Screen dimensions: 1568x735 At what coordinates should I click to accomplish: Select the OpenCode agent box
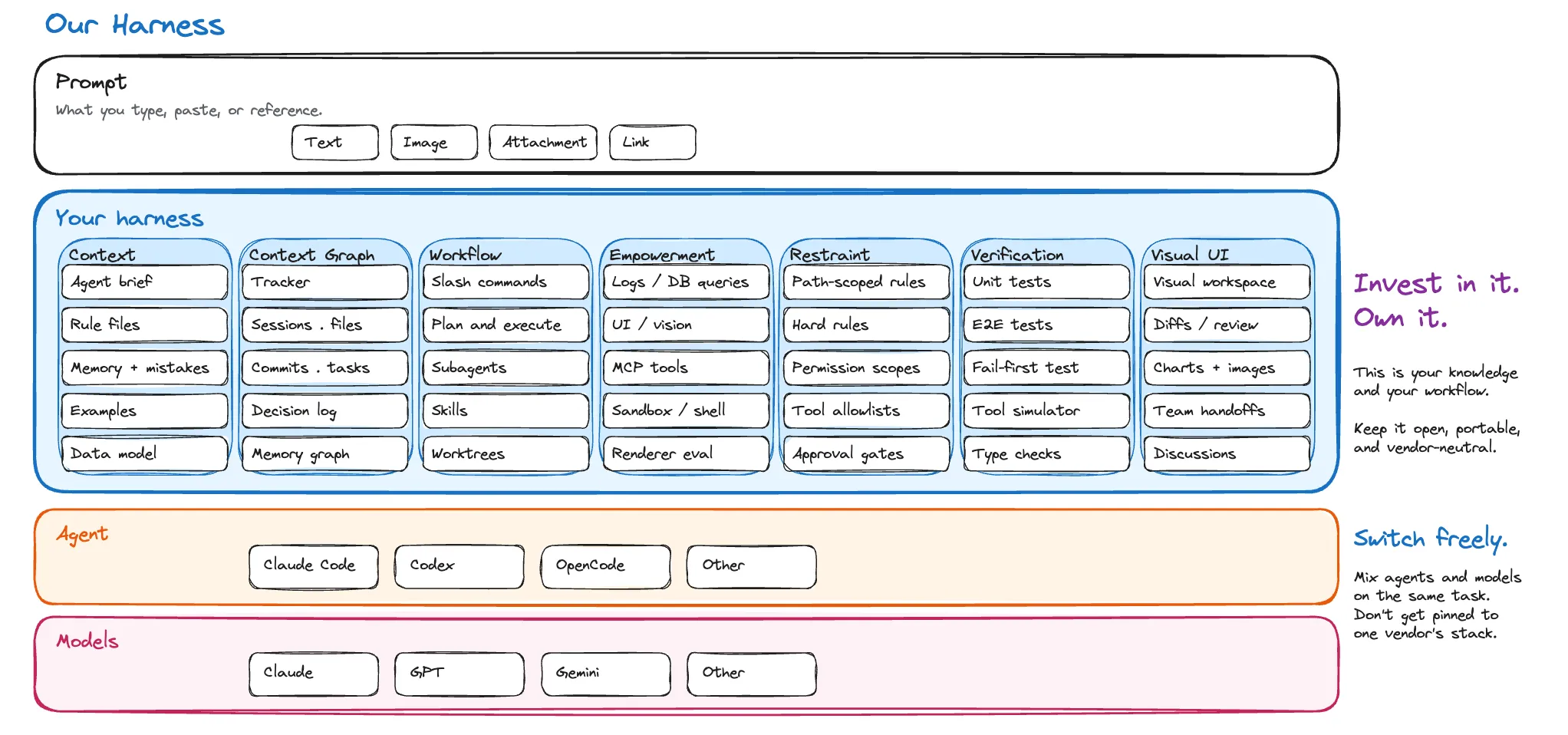[x=606, y=567]
